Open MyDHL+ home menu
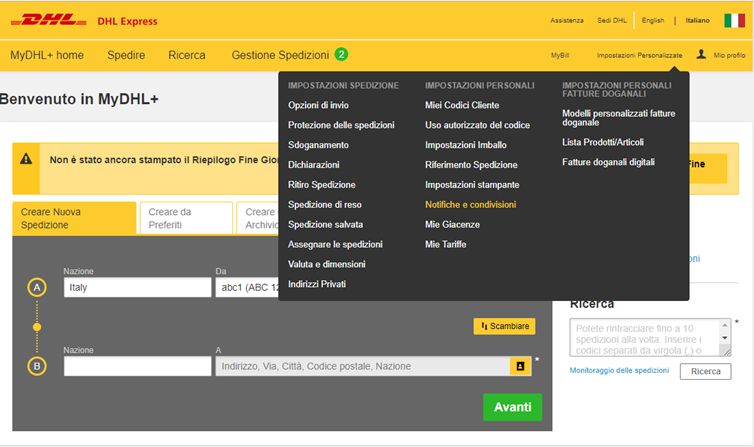This screenshot has width=754, height=447. [x=47, y=55]
